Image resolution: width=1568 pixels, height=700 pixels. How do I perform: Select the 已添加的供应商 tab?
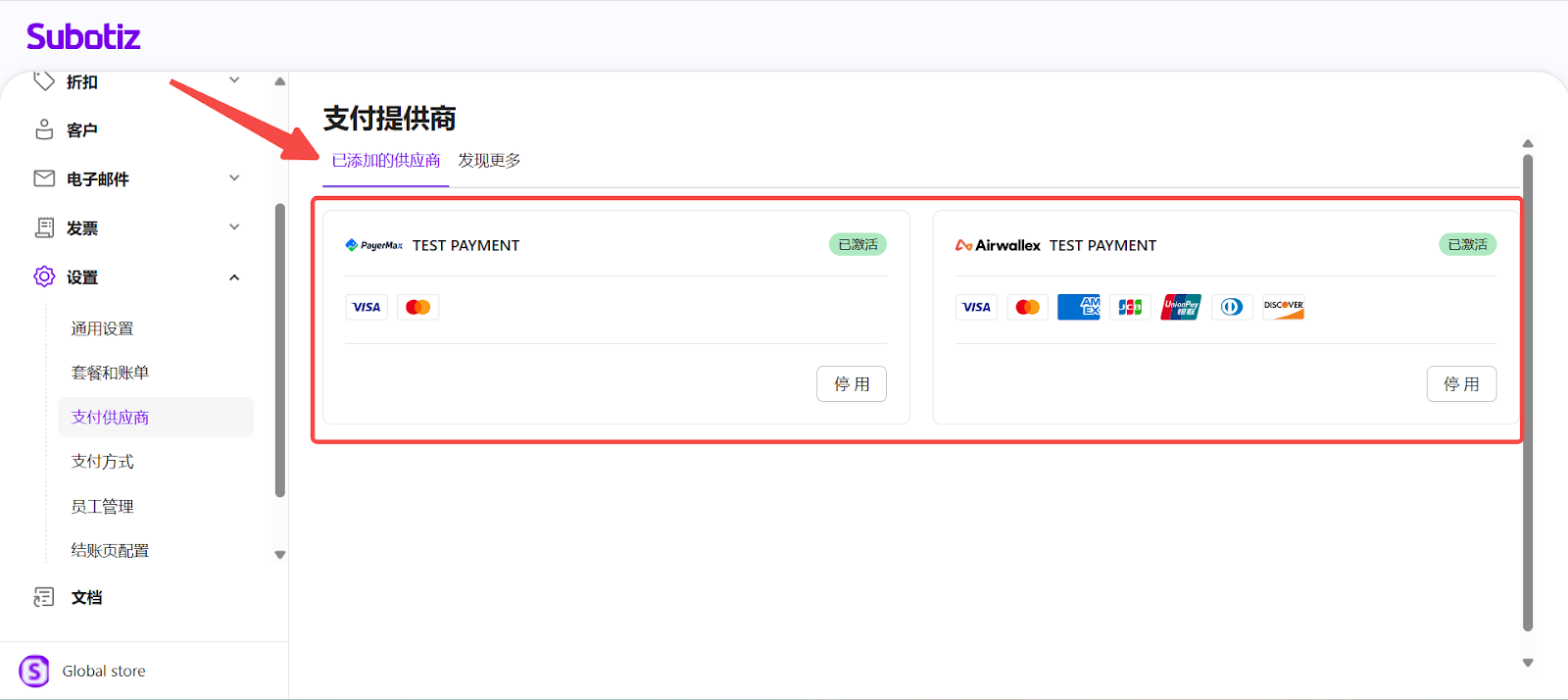(x=386, y=161)
